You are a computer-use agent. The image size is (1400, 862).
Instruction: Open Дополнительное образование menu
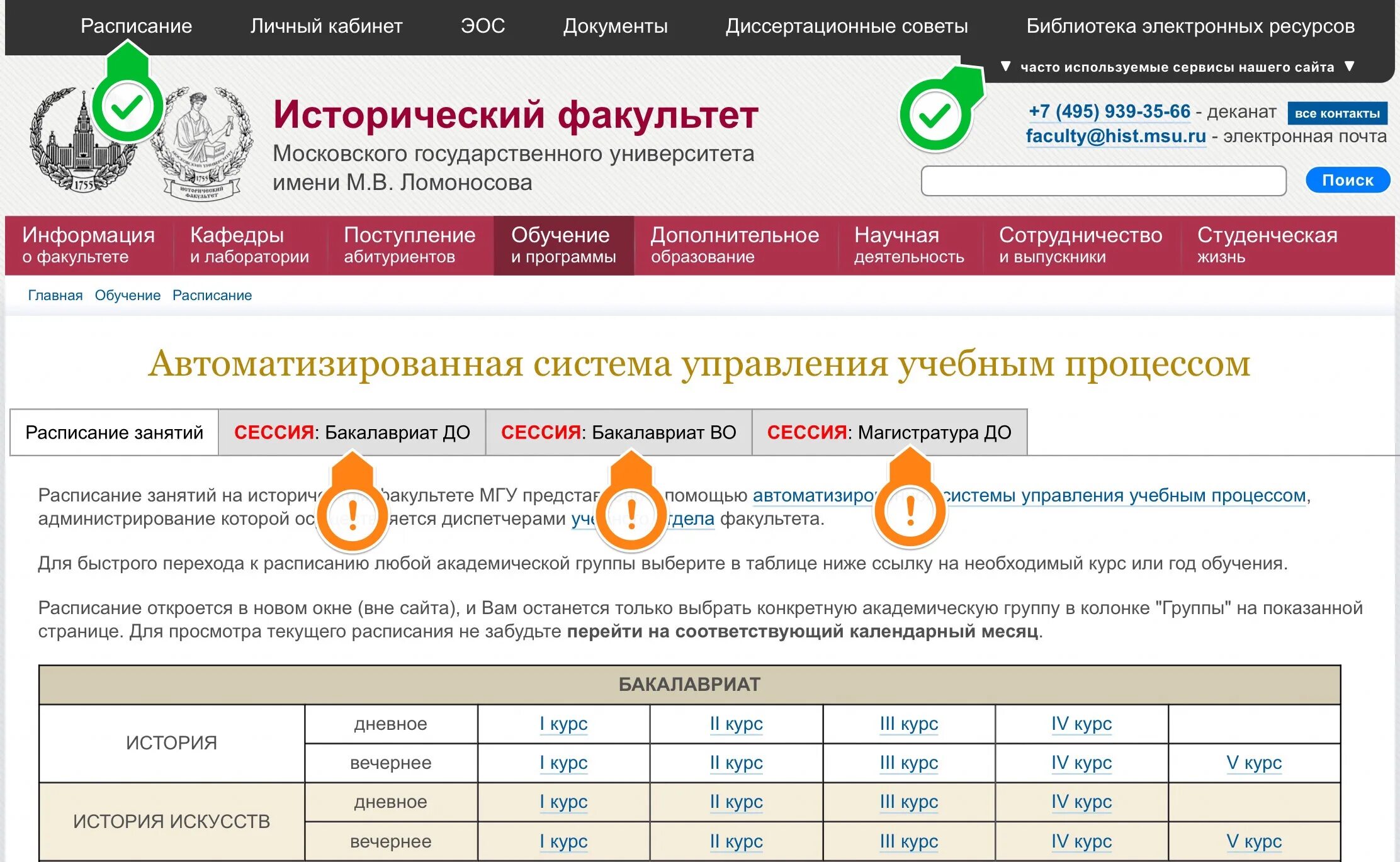[x=735, y=245]
